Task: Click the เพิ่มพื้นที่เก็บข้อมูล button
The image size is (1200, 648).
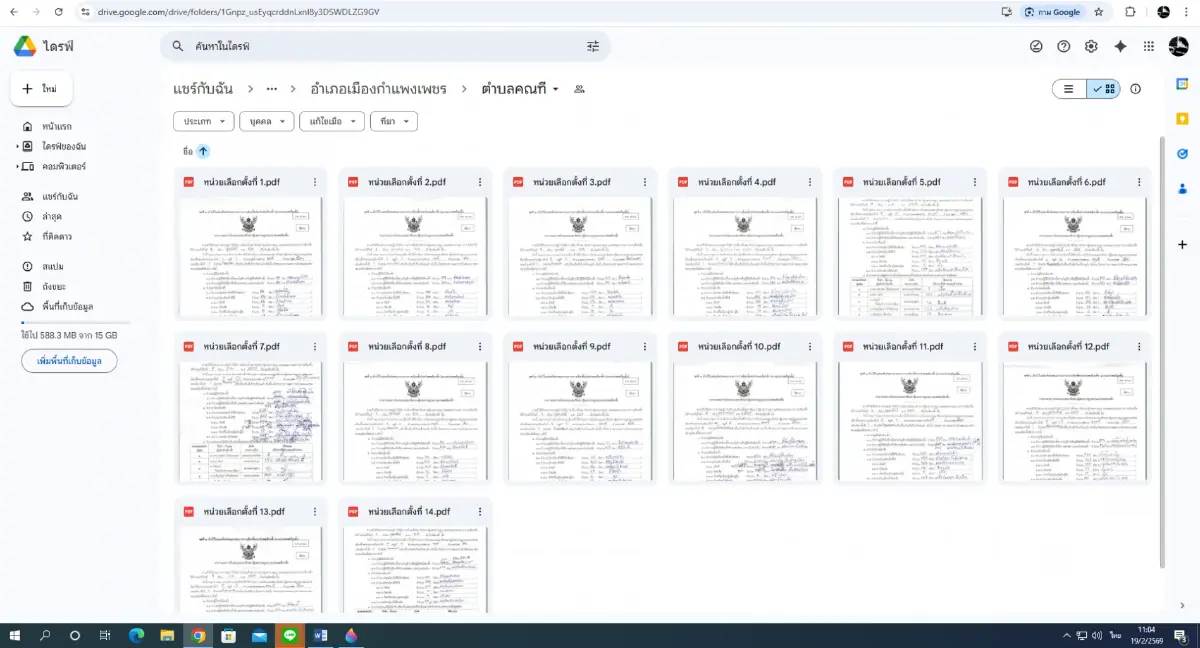Action: (69, 361)
